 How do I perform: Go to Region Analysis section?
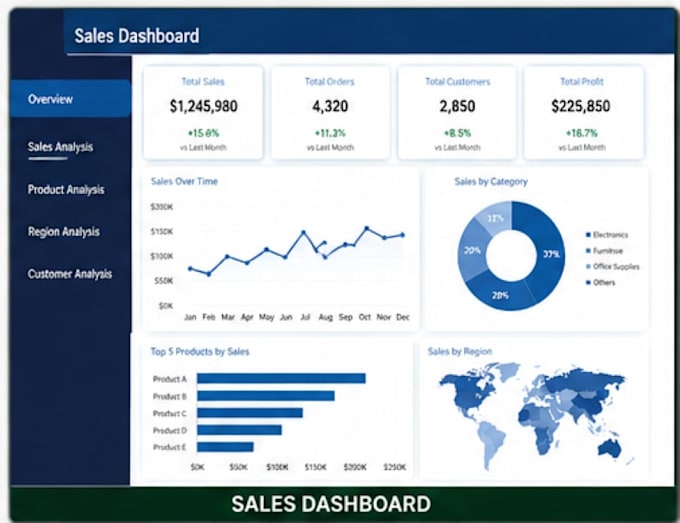64,232
